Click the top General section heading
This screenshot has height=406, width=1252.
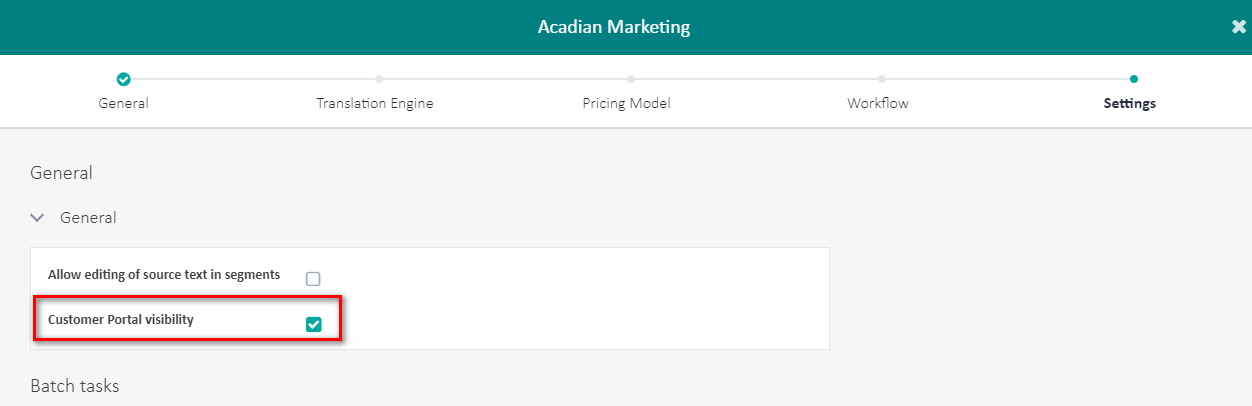61,173
